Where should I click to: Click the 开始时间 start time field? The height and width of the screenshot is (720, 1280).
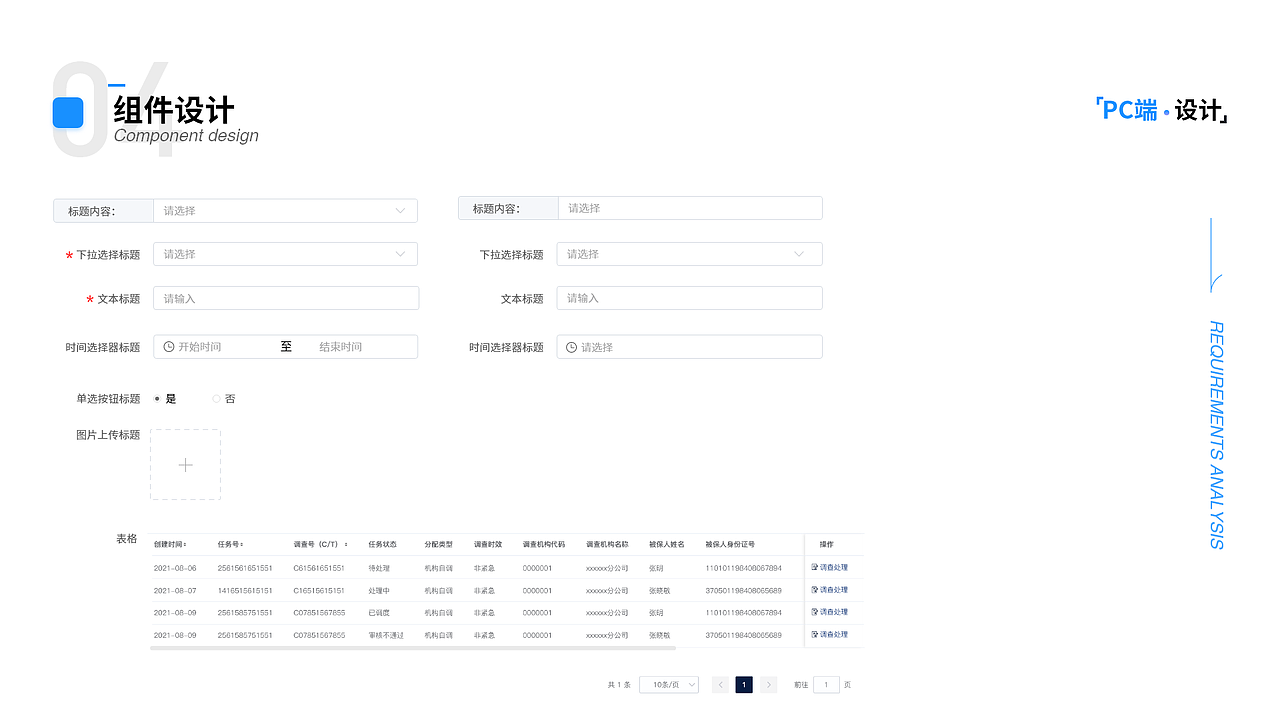200,347
